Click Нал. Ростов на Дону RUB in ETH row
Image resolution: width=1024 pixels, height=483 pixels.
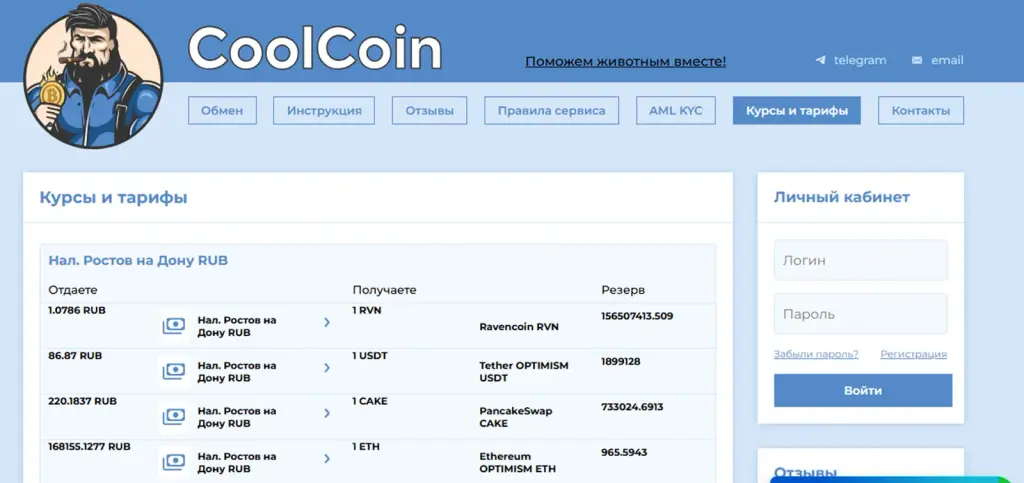[237, 462]
